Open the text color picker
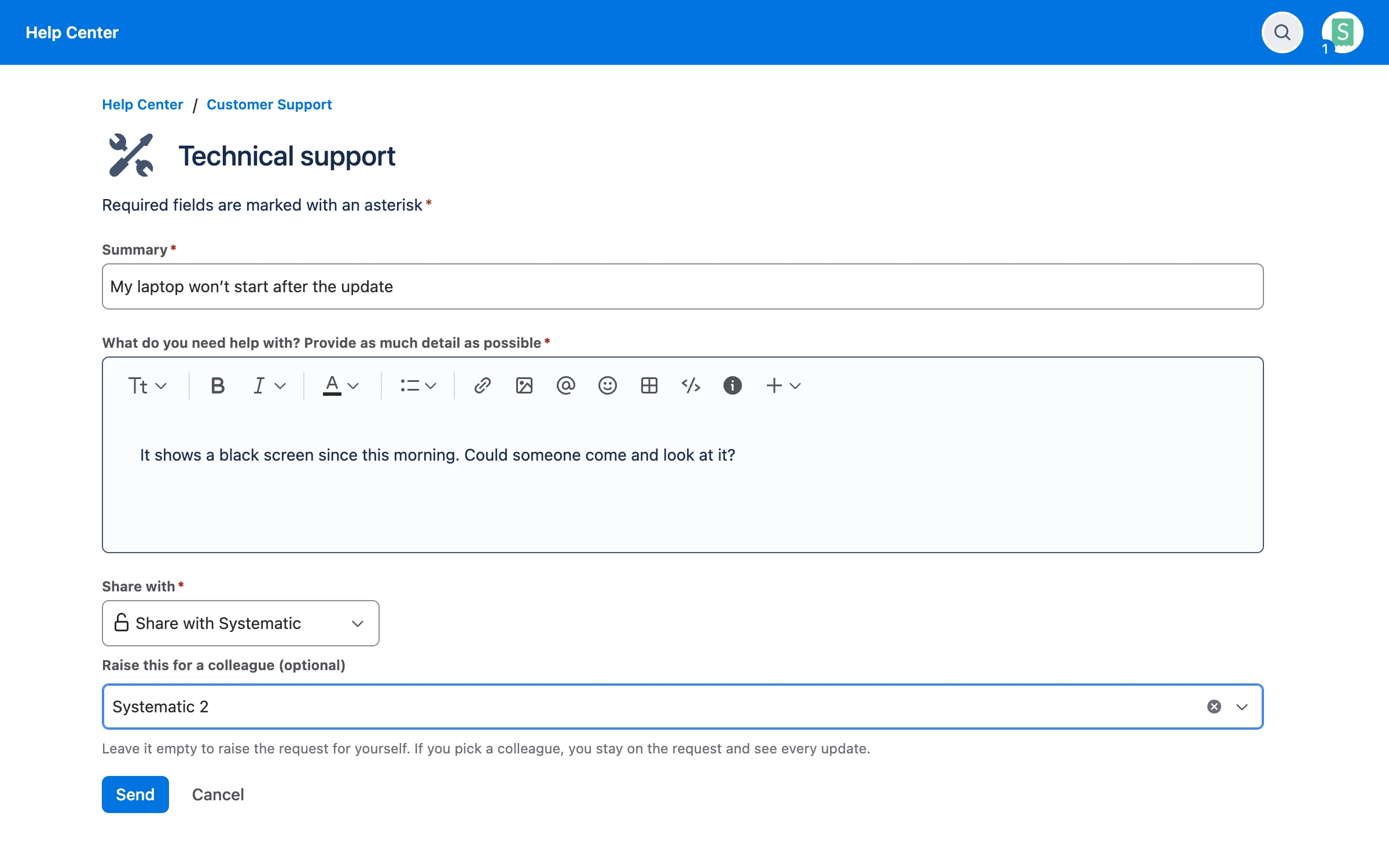The width and height of the screenshot is (1389, 868). (x=332, y=385)
